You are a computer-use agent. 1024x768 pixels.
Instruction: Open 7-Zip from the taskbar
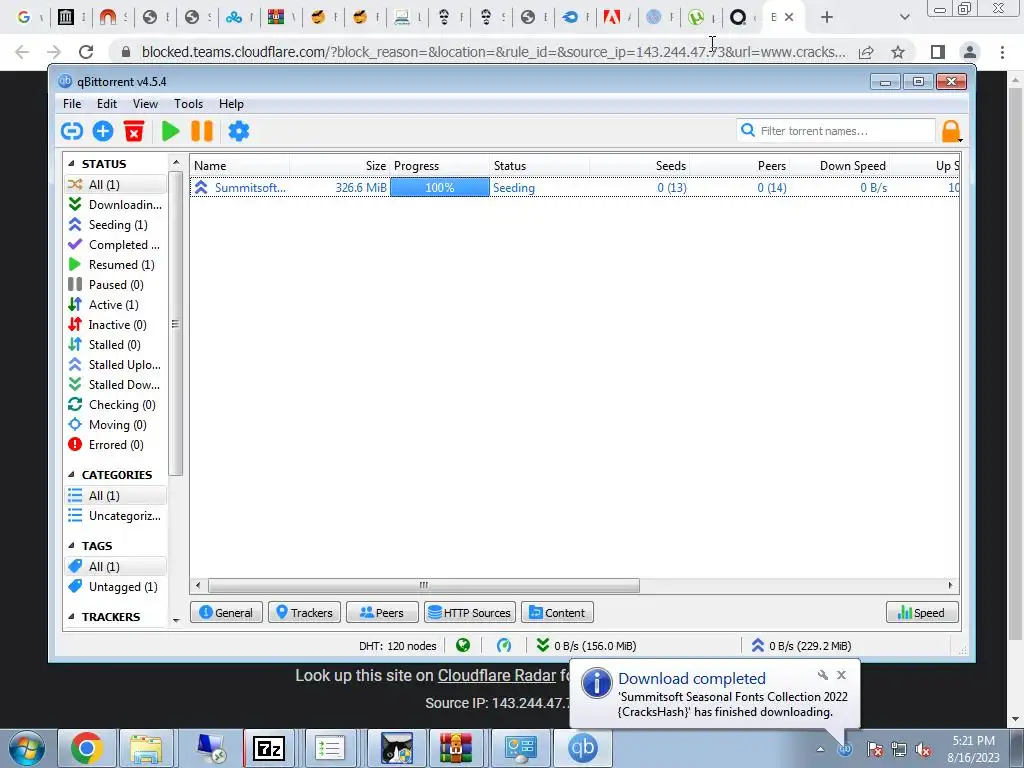click(x=269, y=748)
